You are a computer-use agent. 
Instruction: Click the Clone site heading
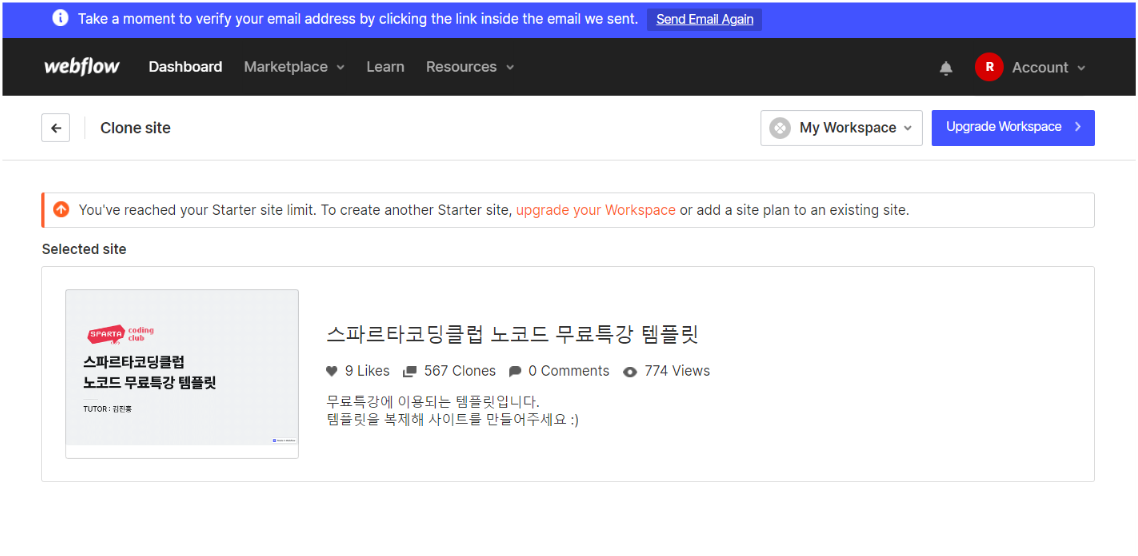(x=136, y=128)
